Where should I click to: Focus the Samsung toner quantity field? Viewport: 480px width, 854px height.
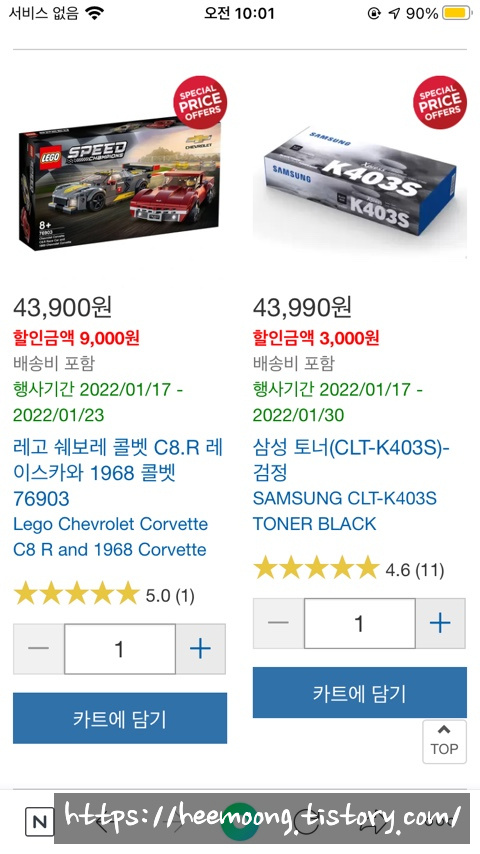pos(360,623)
